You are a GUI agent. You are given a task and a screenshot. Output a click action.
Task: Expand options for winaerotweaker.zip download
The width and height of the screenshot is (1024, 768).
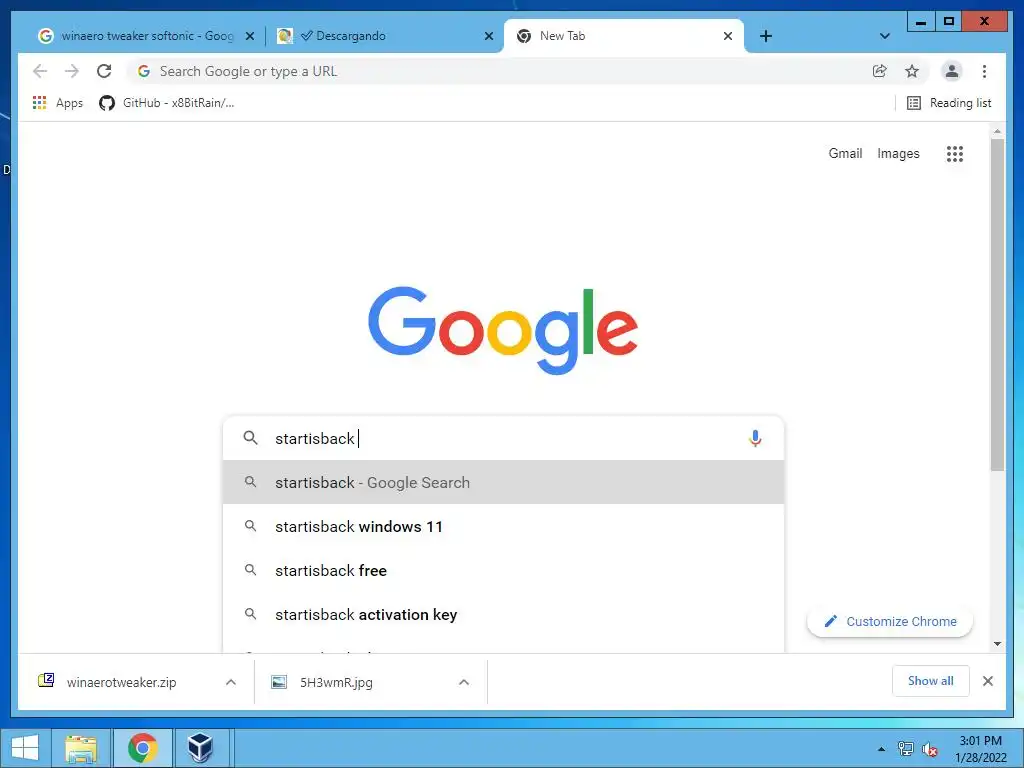click(x=231, y=682)
